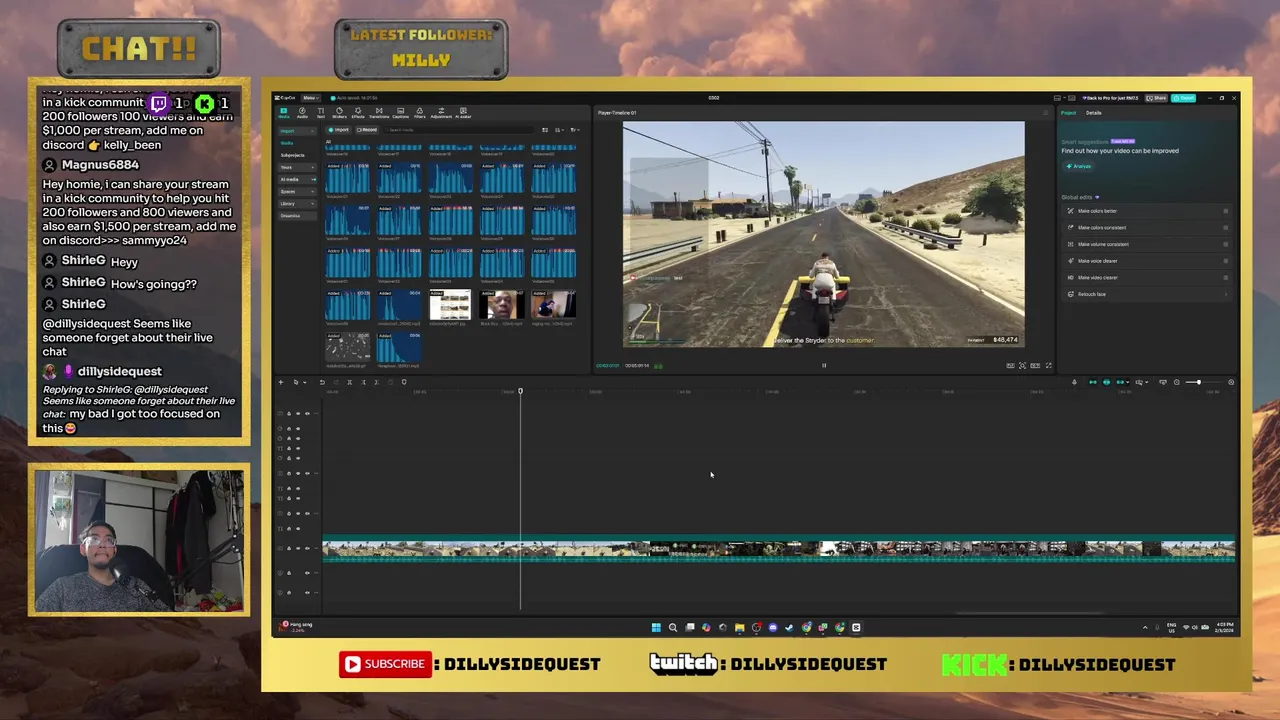Image resolution: width=1280 pixels, height=720 pixels.
Task: Open the Adjustment tool tab
Action: click(441, 112)
